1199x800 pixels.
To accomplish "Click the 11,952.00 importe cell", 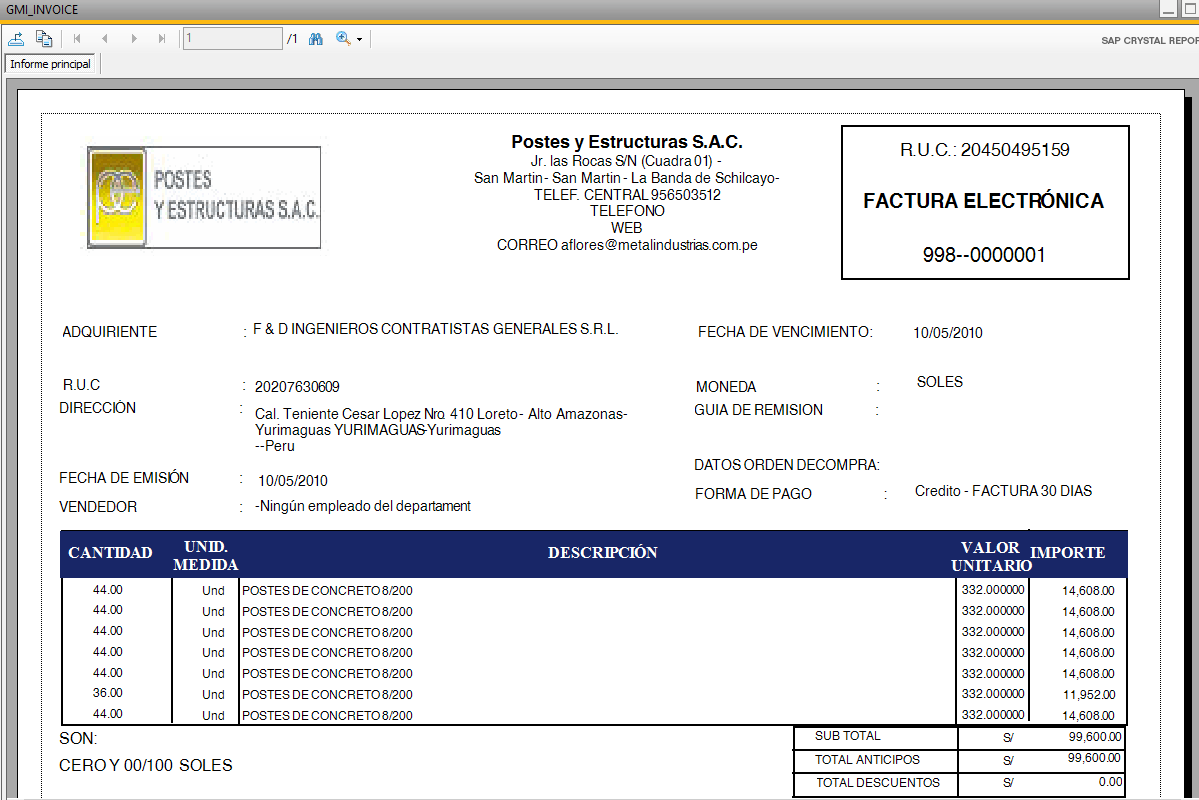I will click(x=1089, y=695).
